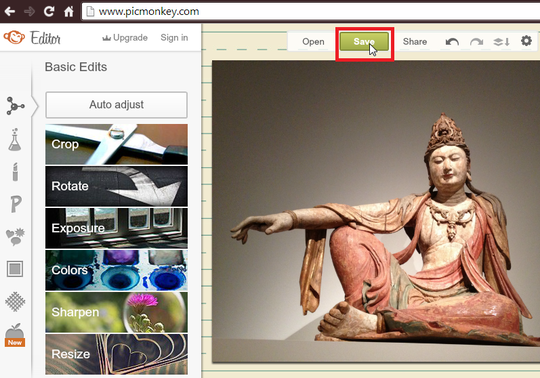The image size is (540, 378).
Task: Click the green Save button
Action: pos(364,42)
